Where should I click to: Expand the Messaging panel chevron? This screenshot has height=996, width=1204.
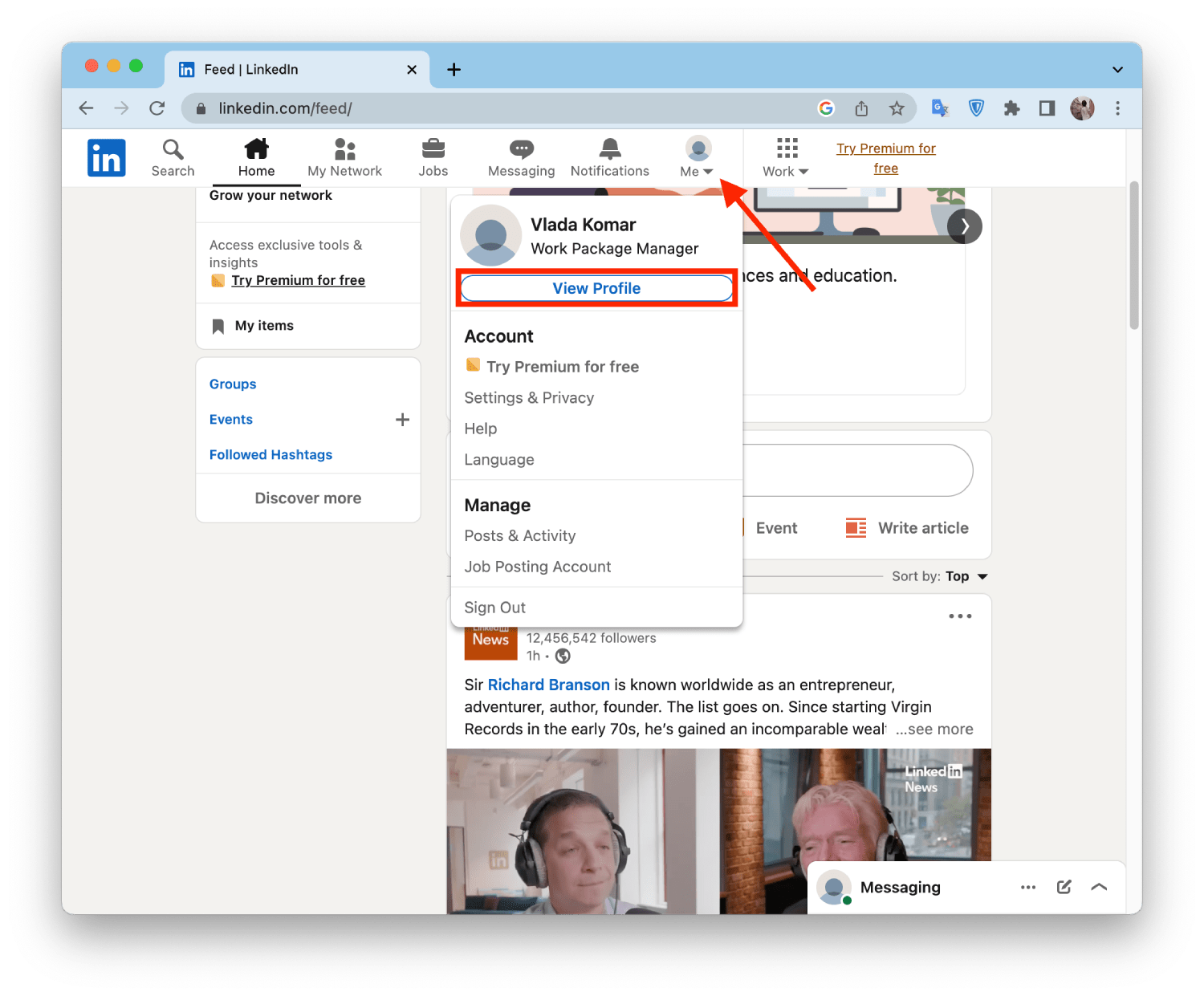coord(1099,887)
